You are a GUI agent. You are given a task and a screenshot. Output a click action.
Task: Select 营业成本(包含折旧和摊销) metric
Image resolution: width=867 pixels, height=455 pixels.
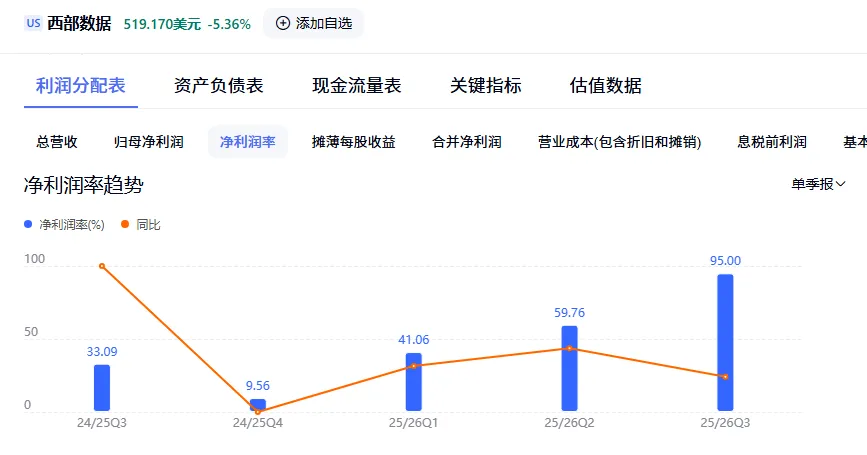click(x=619, y=142)
